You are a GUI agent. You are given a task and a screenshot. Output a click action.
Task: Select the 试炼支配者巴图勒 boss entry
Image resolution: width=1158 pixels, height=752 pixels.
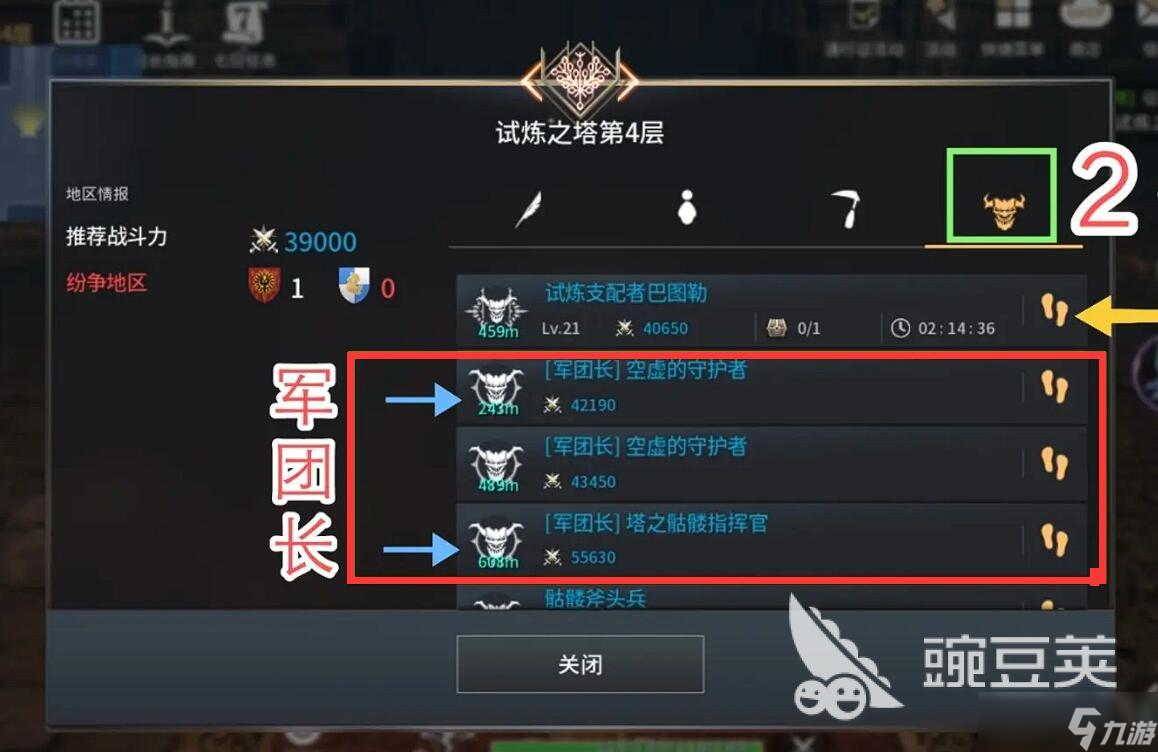pyautogui.click(x=771, y=310)
